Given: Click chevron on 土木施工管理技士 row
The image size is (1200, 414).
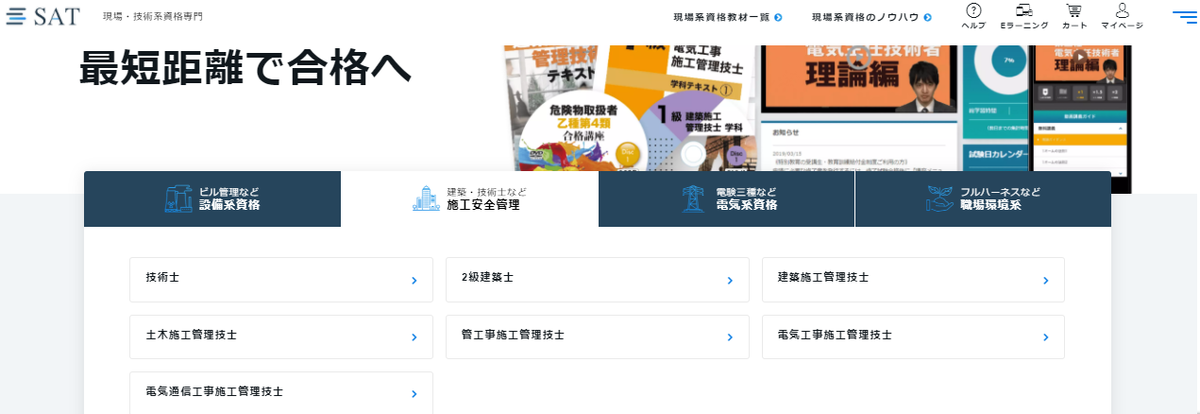Looking at the screenshot, I should [x=414, y=338].
